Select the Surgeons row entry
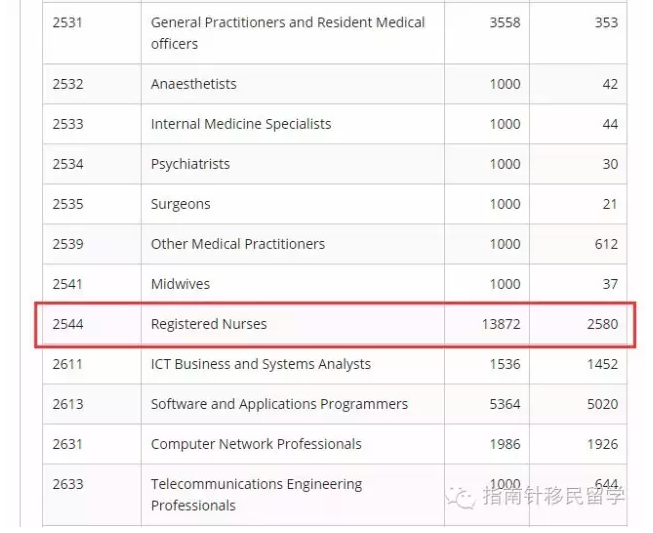 [x=180, y=204]
